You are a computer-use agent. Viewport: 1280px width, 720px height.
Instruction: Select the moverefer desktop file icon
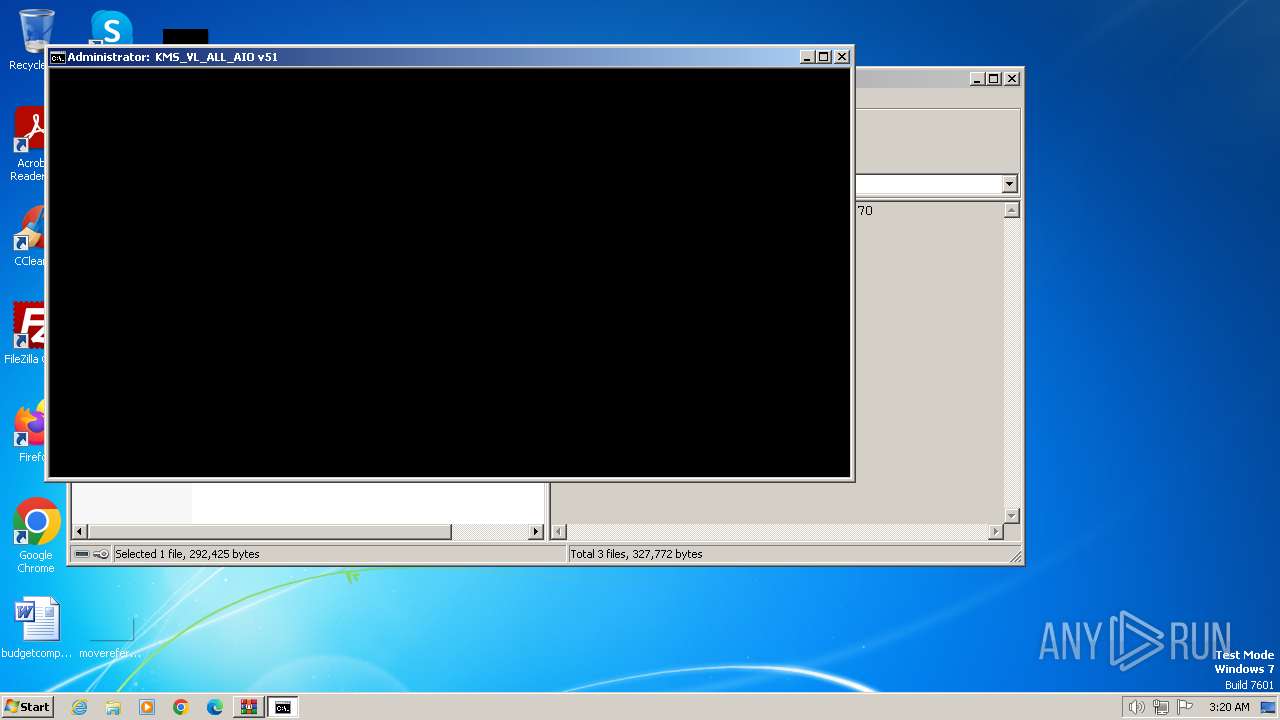[x=110, y=629]
